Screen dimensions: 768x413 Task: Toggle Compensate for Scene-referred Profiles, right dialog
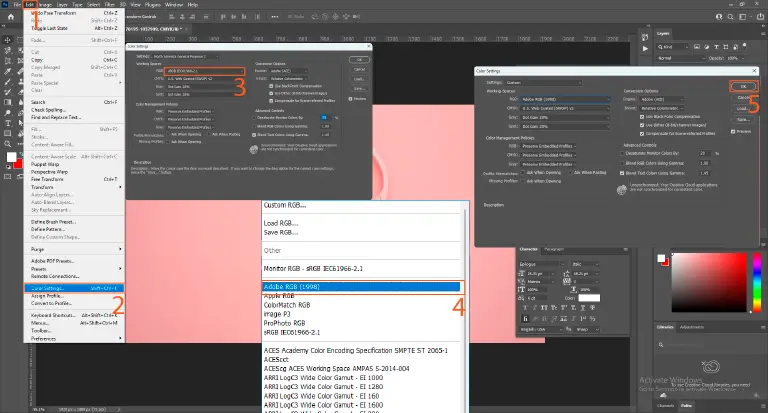coord(642,133)
